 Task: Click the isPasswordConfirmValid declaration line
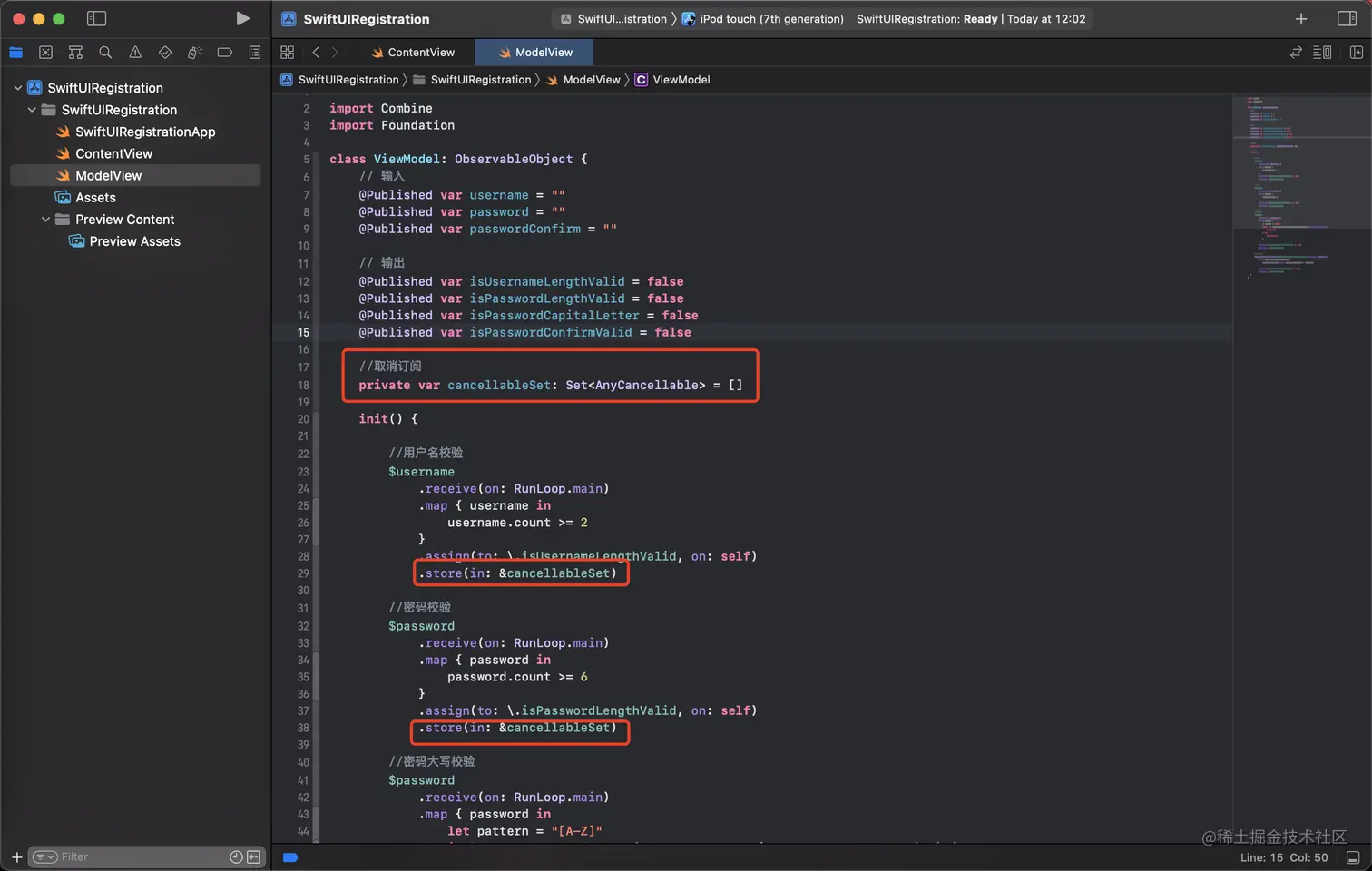point(524,333)
